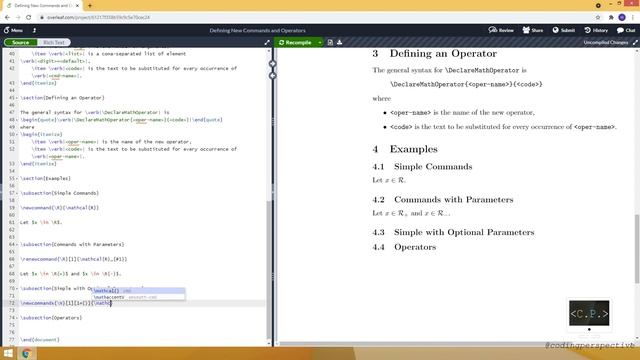Collapse the fold at line 48 quote
Screen dimensions: 640x360
[17, 120]
